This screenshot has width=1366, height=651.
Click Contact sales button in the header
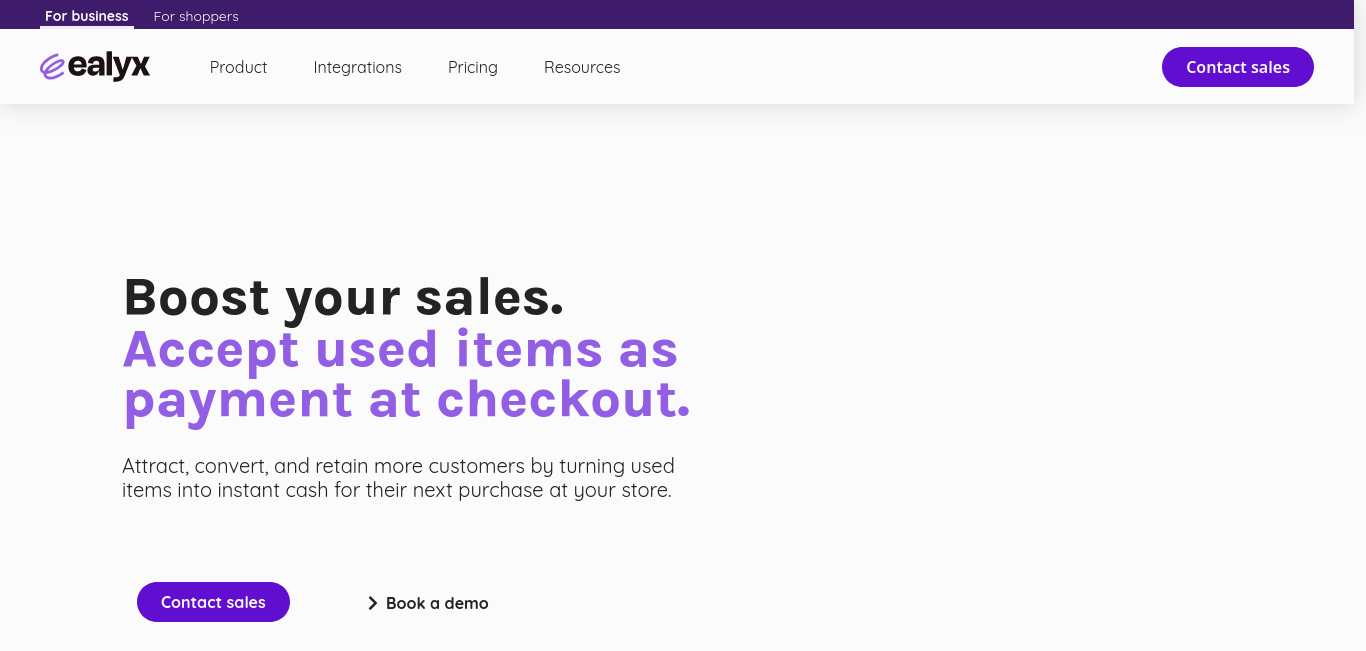(x=1238, y=67)
